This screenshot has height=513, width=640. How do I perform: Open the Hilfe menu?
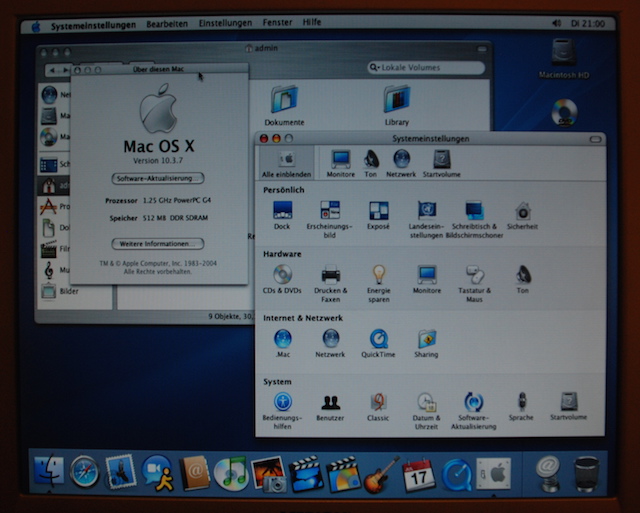pyautogui.click(x=312, y=22)
